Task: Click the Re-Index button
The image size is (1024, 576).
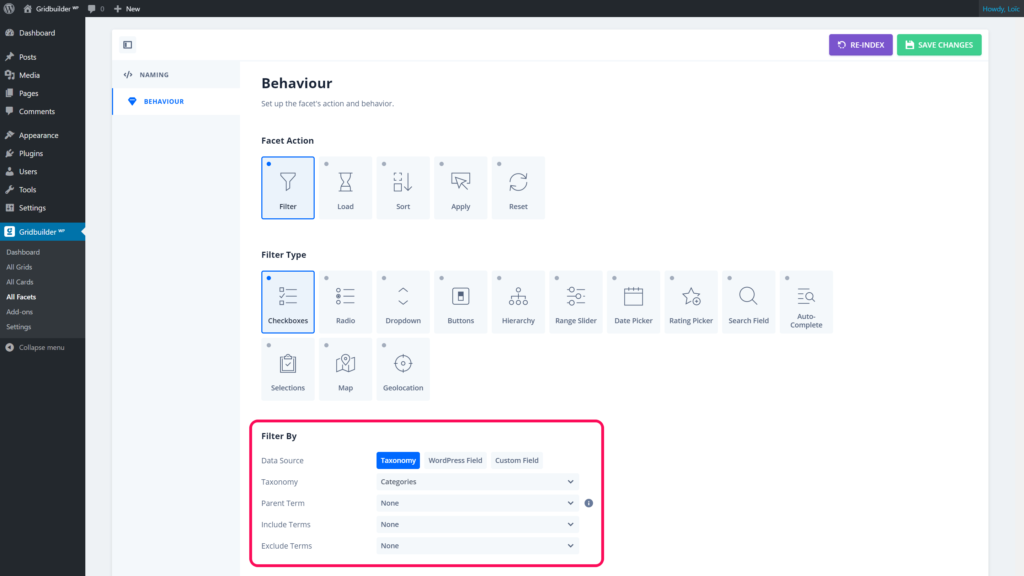Action: (861, 45)
